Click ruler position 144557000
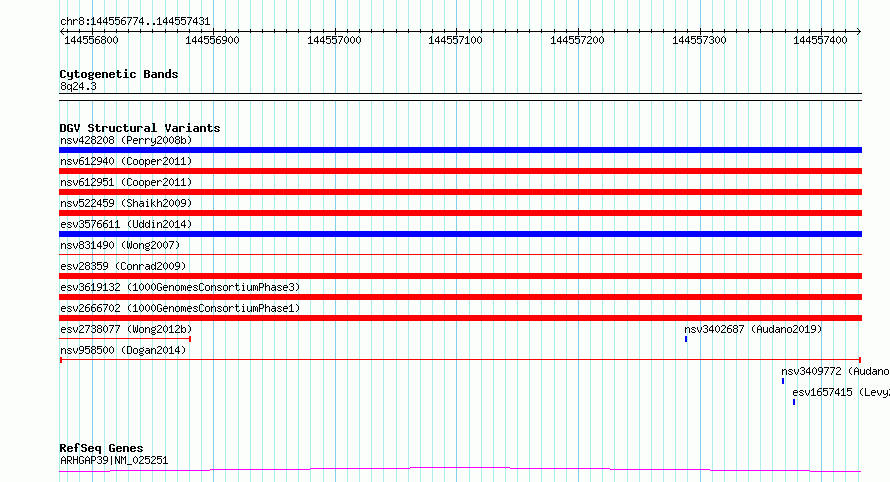 pos(334,40)
